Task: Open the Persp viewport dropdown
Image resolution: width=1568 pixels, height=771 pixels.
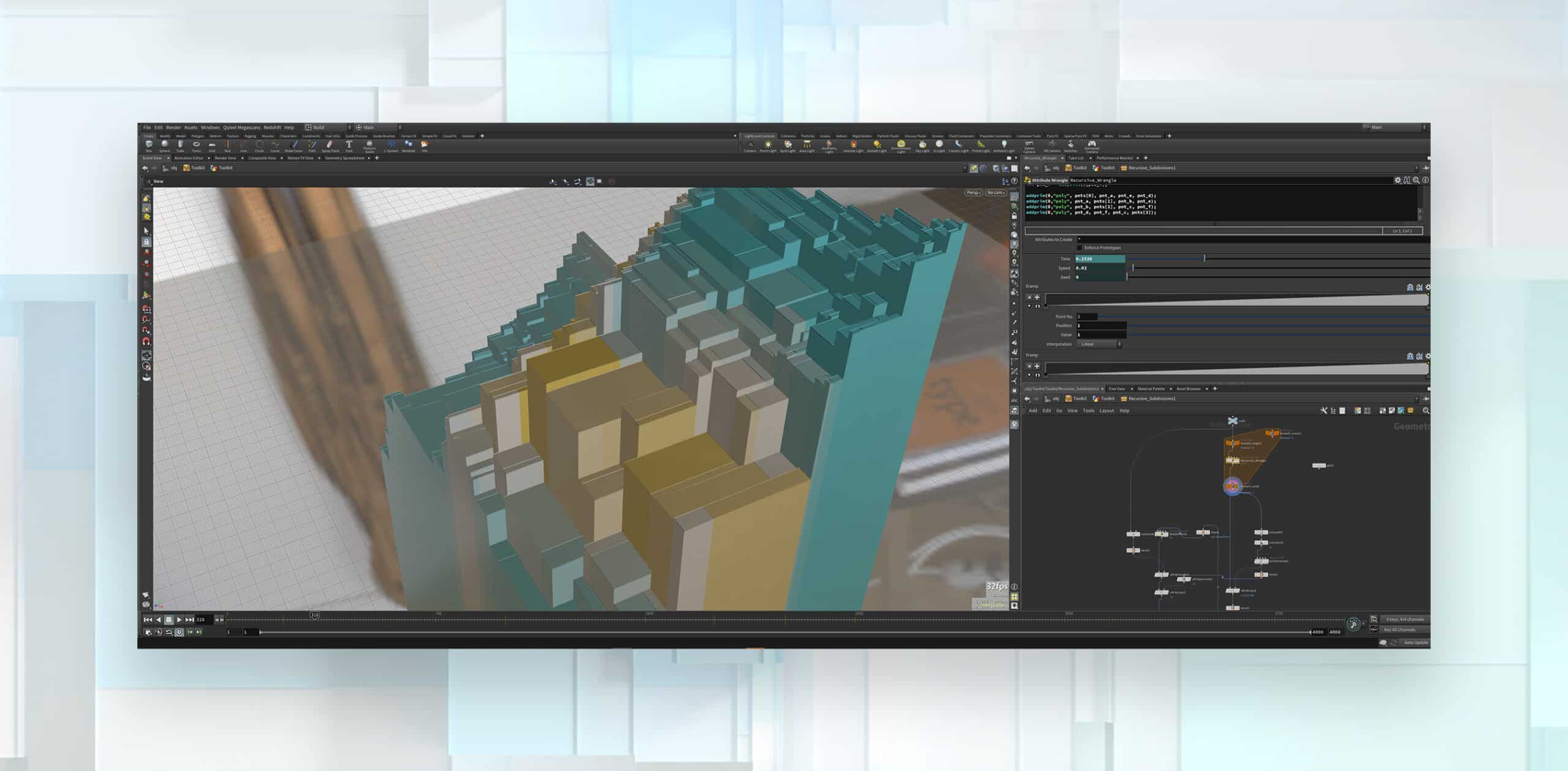Action: click(973, 193)
